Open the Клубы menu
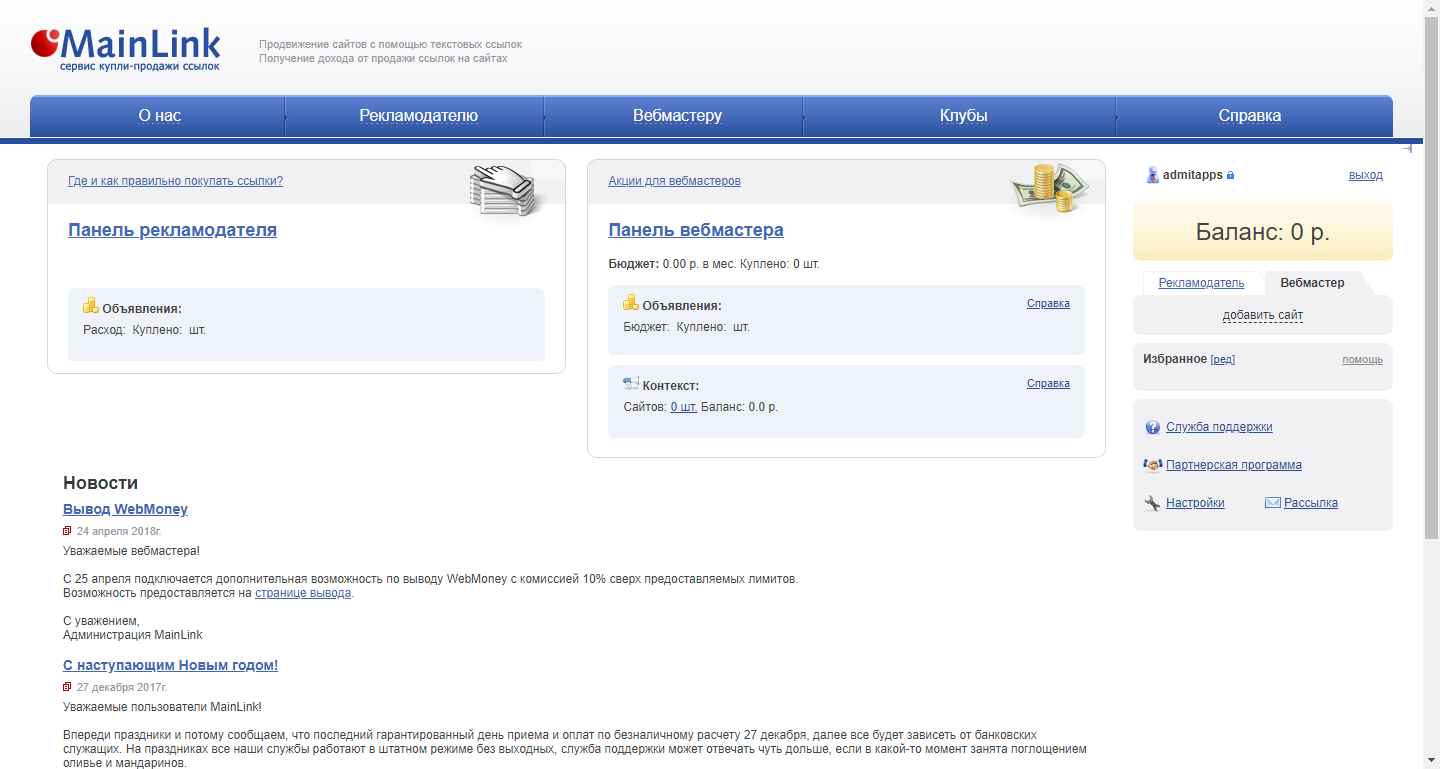1440x769 pixels. tap(963, 116)
